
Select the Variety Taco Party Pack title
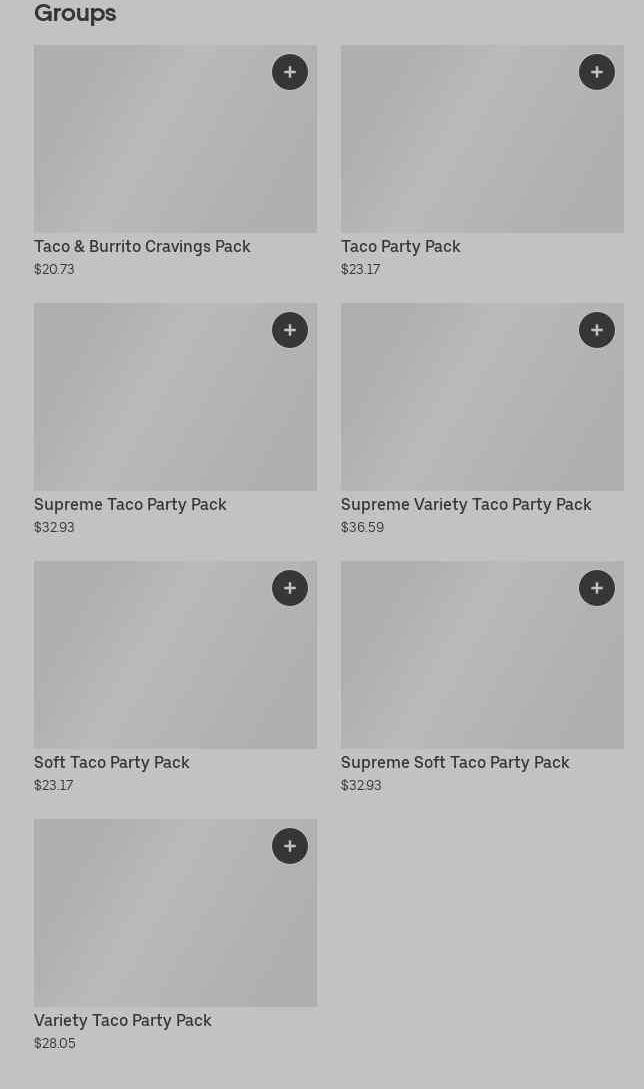point(123,1020)
